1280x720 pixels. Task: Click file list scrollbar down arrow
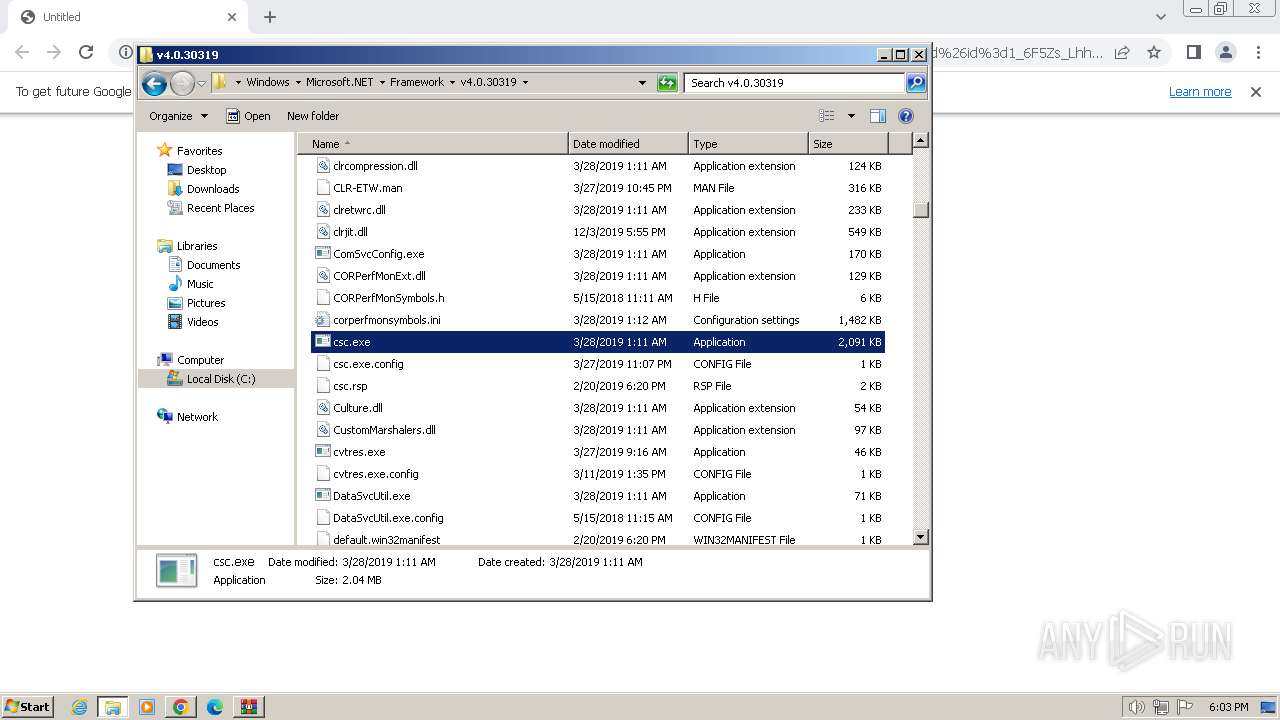point(921,537)
